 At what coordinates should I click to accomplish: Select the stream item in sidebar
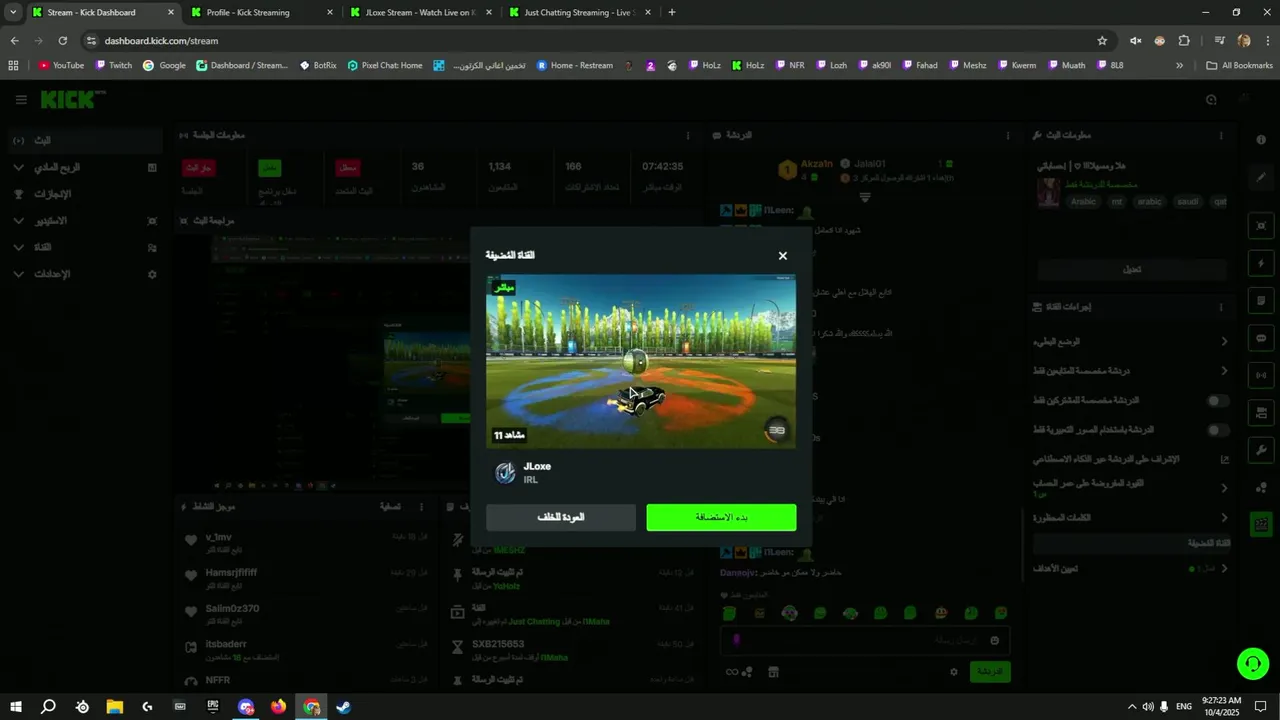85,141
